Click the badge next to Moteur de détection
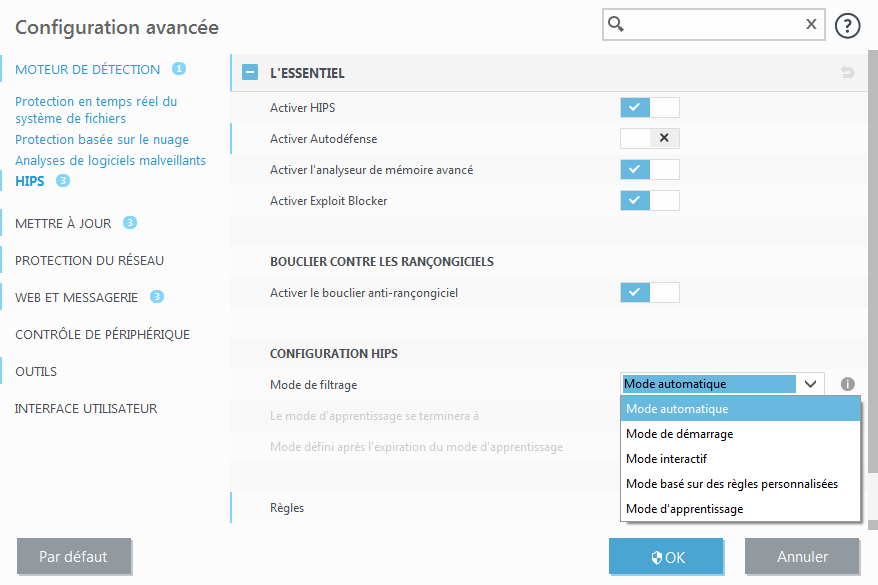This screenshot has height=585, width=878. (179, 69)
